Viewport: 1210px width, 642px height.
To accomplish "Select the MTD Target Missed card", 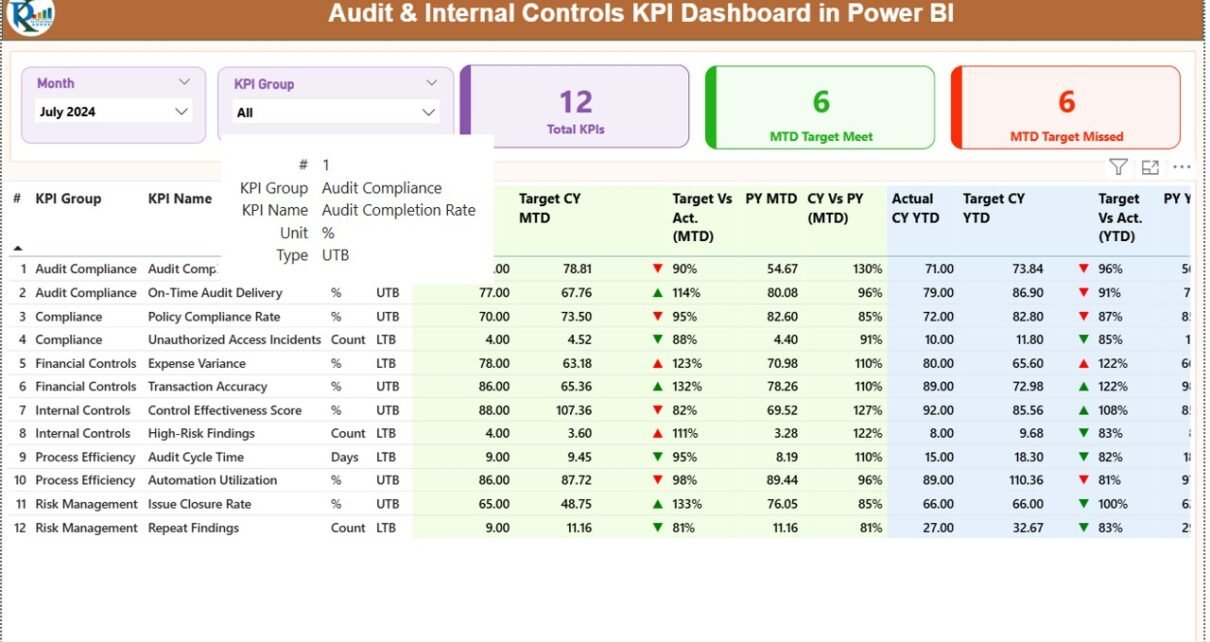I will [1066, 108].
